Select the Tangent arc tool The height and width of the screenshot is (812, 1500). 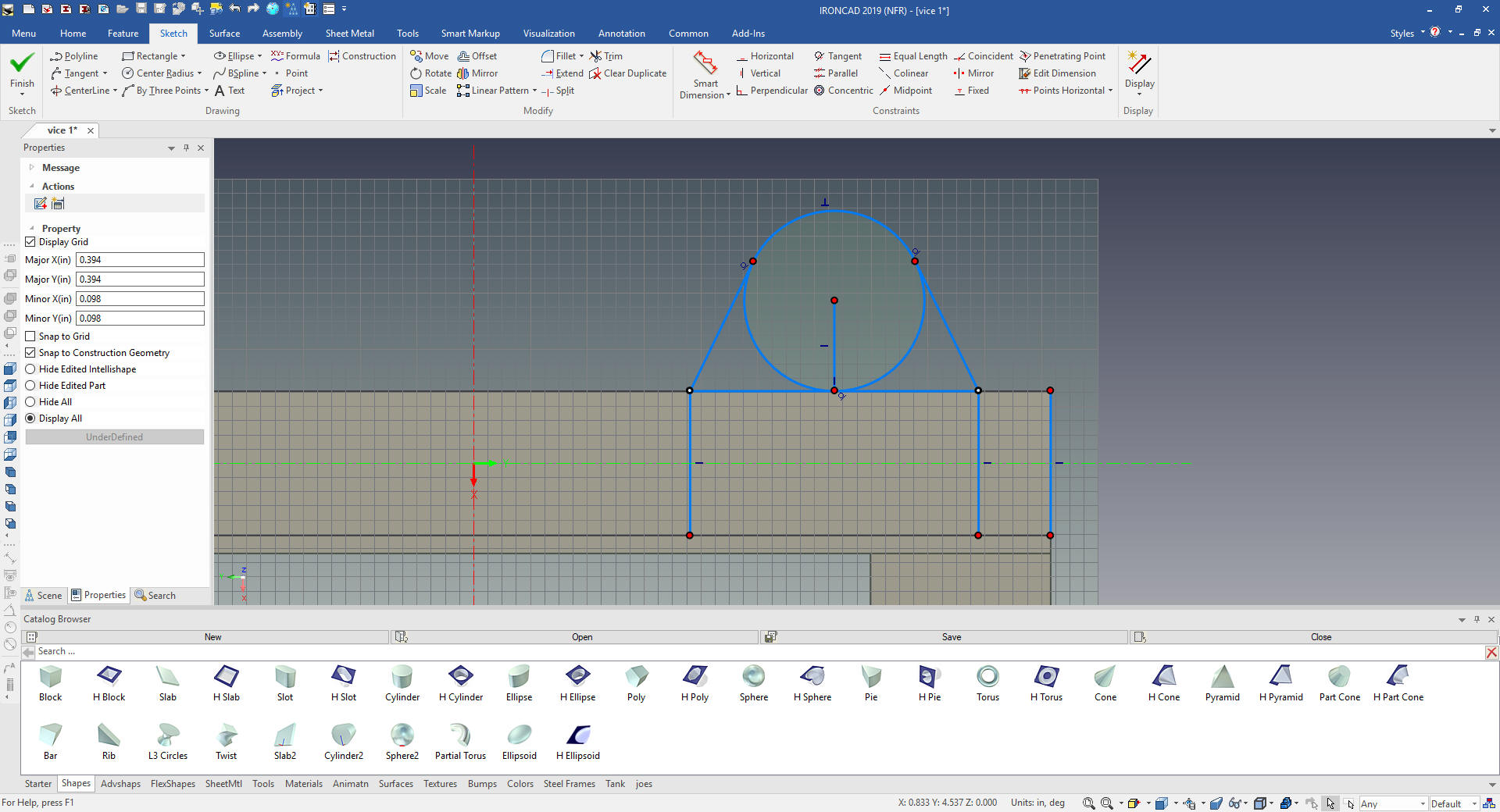(74, 73)
